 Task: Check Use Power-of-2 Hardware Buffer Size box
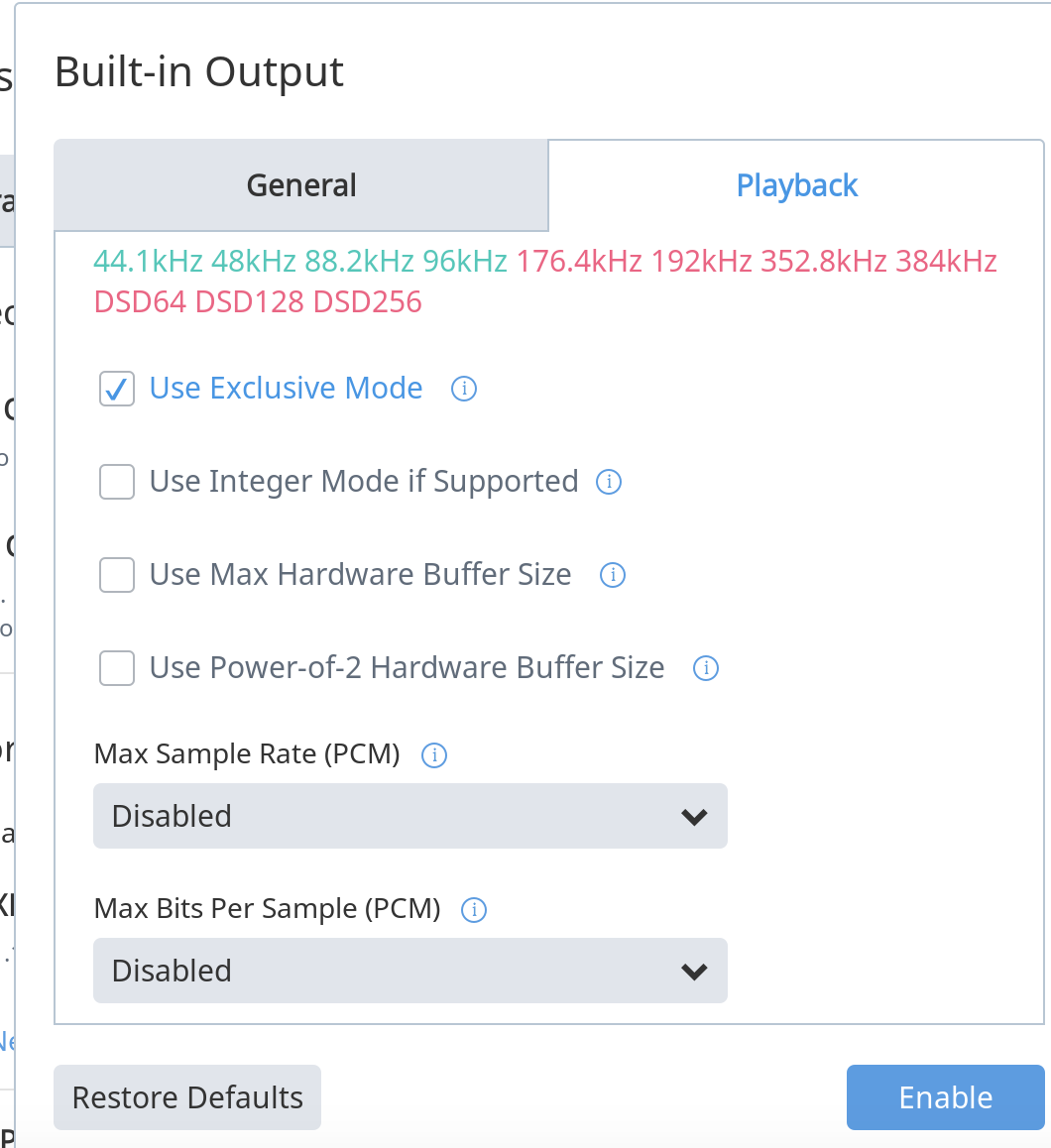117,668
